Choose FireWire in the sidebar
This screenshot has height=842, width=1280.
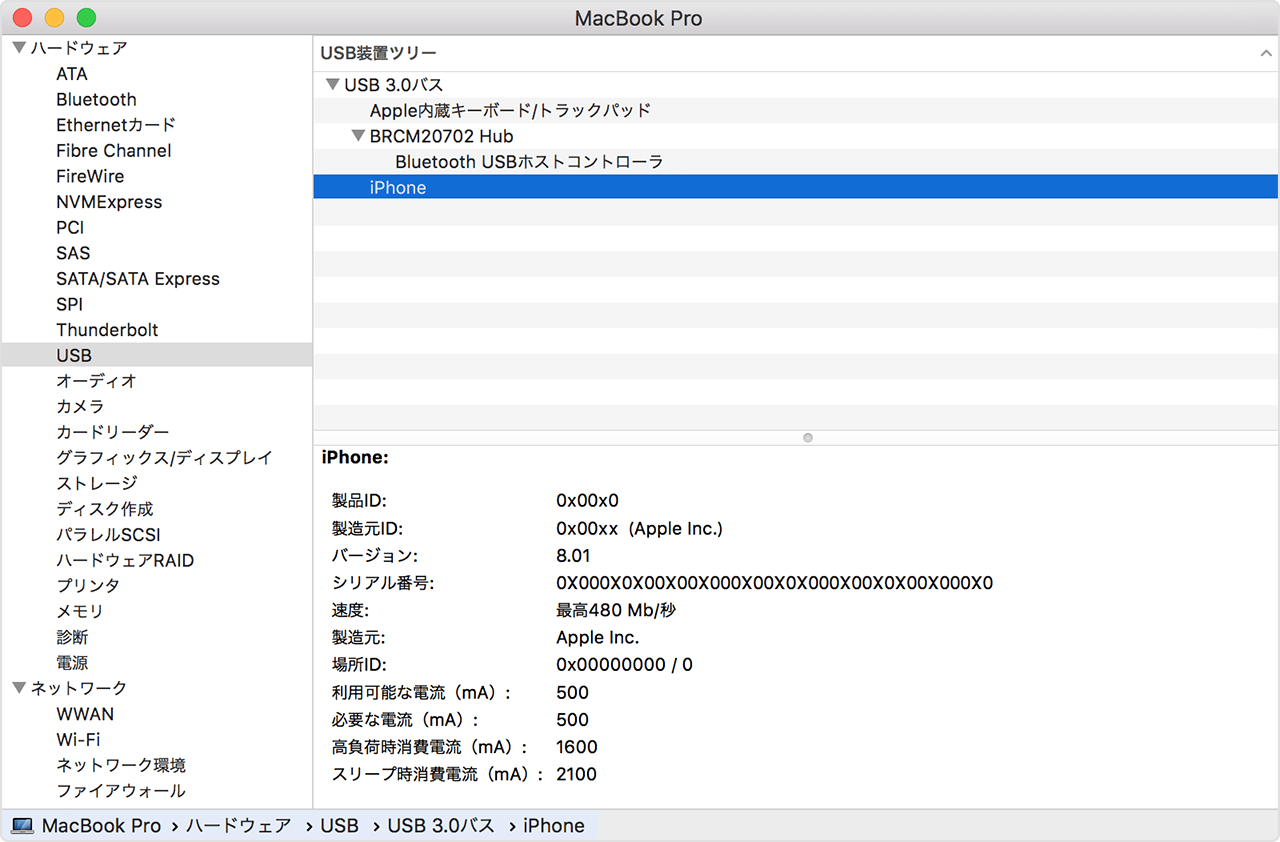pyautogui.click(x=90, y=176)
